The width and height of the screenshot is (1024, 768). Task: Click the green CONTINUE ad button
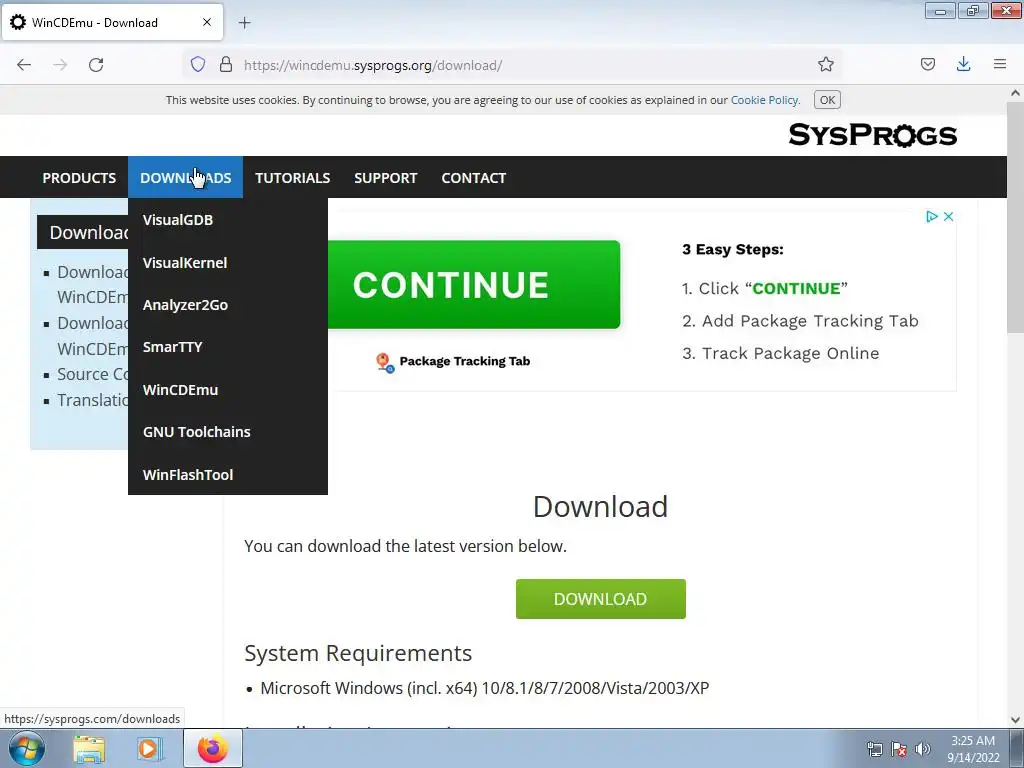[x=474, y=285]
